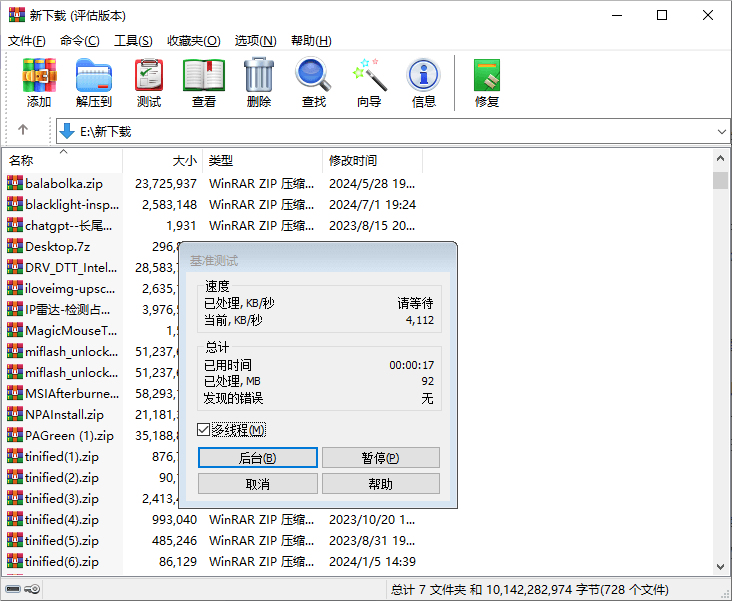
Task: Click the 后台(B) button
Action: click(258, 458)
